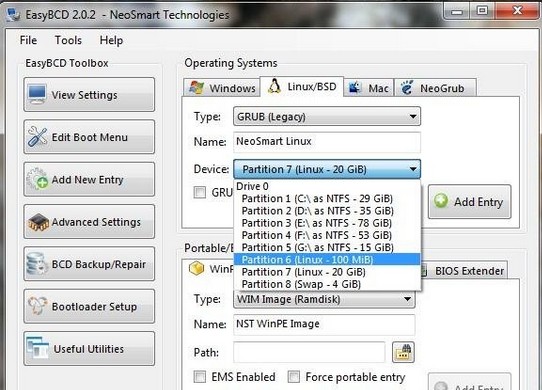Switch to the BIOS Extender tab

tap(465, 271)
